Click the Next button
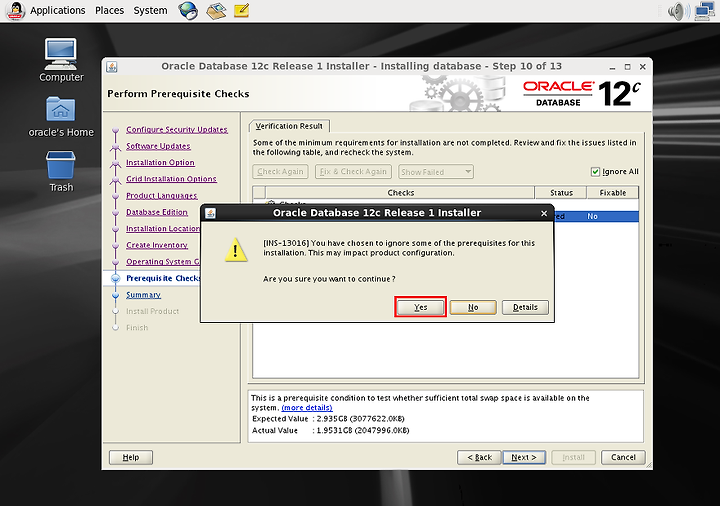 pyautogui.click(x=524, y=457)
